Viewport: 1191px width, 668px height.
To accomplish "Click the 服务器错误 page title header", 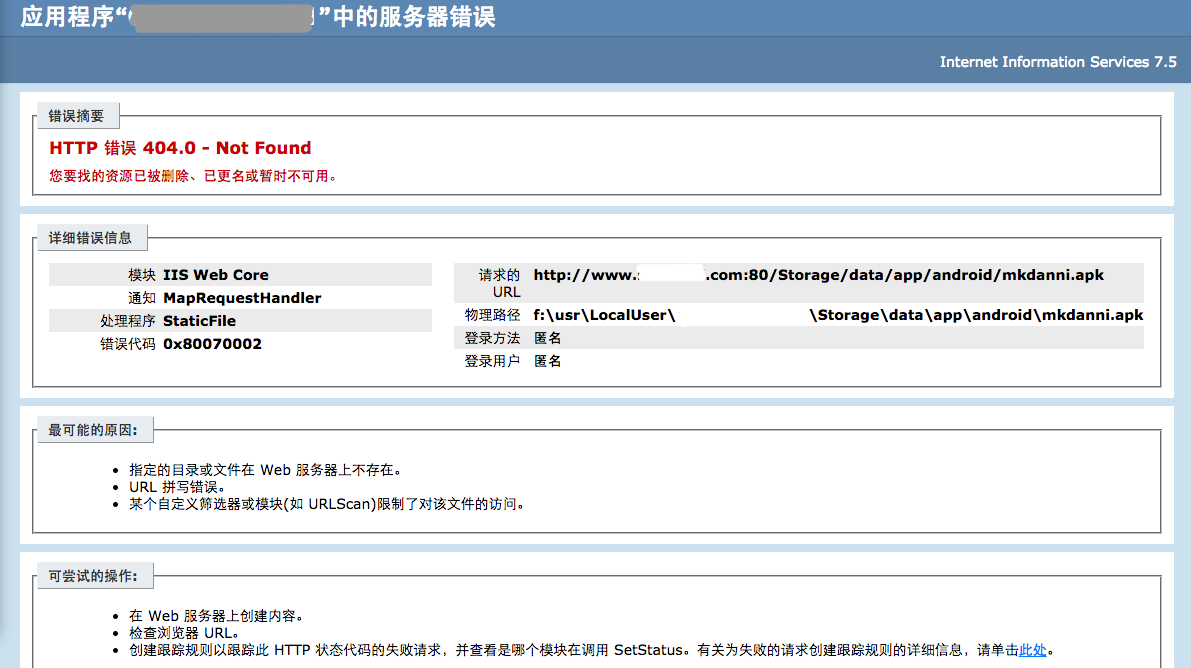I will point(257,17).
